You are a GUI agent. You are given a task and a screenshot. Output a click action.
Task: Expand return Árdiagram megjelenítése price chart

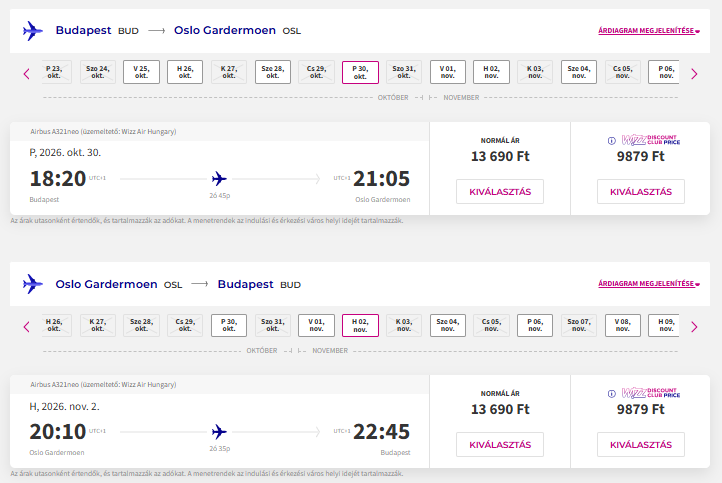coord(649,284)
